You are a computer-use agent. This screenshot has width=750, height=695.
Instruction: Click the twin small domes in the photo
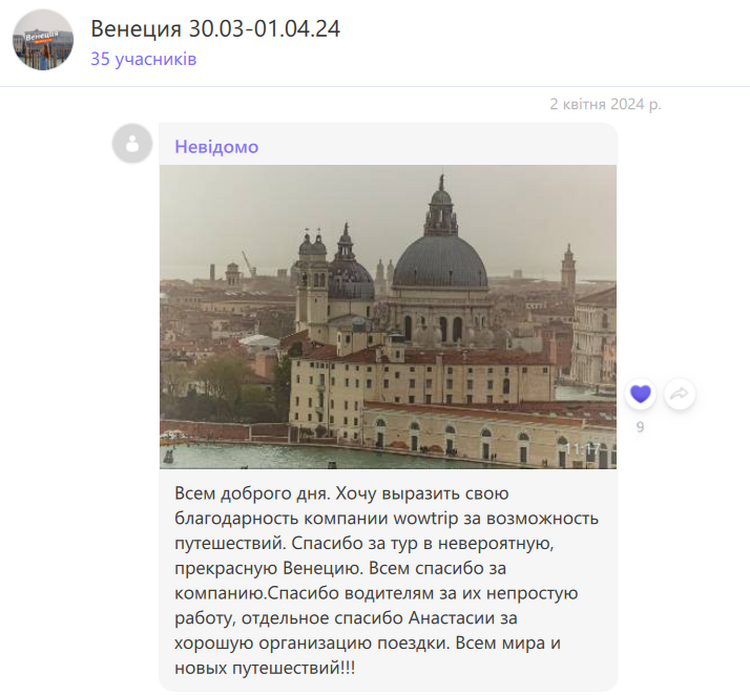click(312, 244)
